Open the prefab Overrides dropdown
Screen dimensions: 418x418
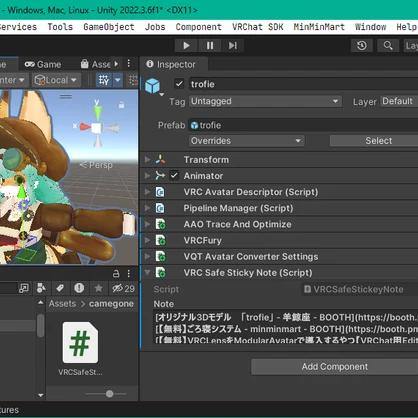(x=247, y=141)
